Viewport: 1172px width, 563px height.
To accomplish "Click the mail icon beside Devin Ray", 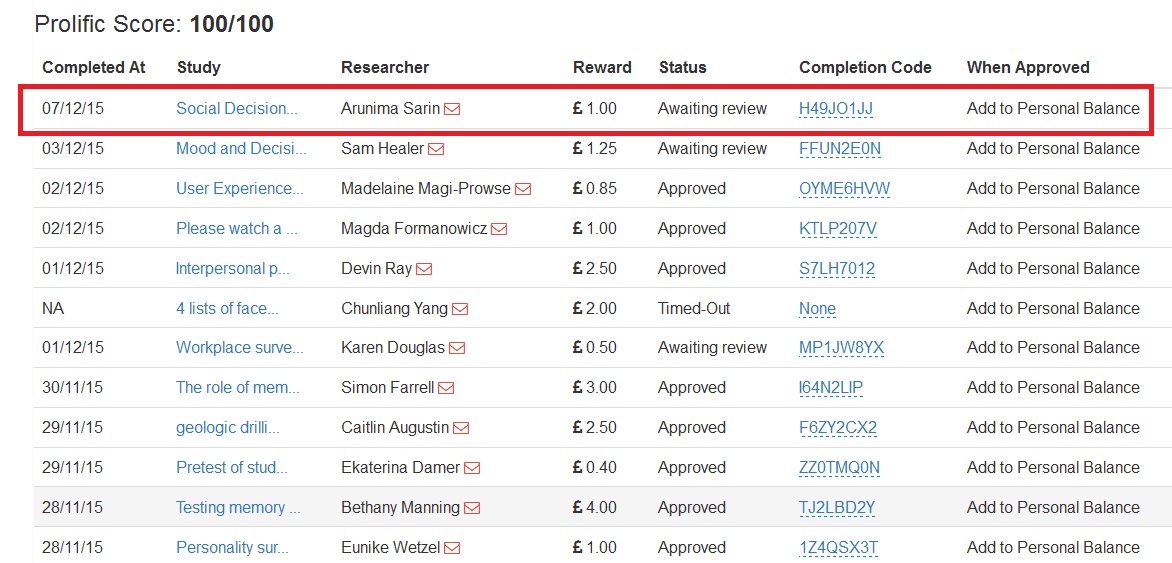I will 424,269.
